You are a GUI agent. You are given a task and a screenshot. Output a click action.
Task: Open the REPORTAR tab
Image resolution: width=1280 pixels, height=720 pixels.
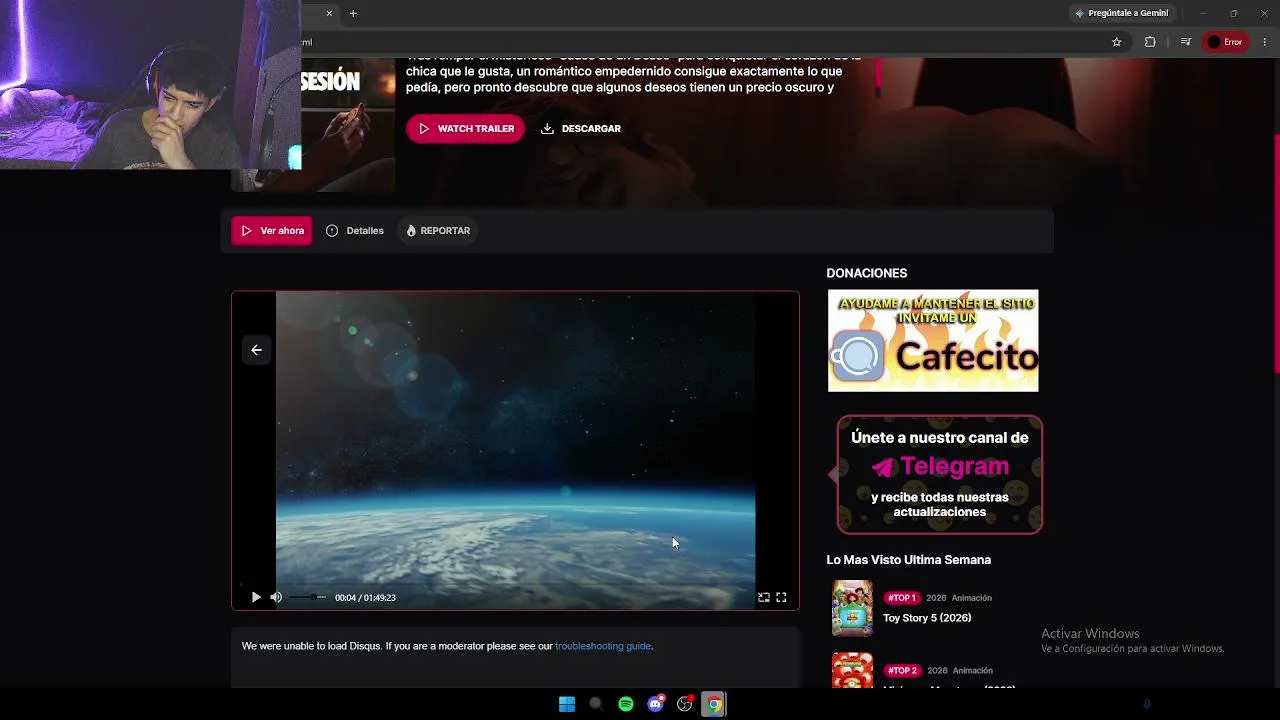pos(438,231)
